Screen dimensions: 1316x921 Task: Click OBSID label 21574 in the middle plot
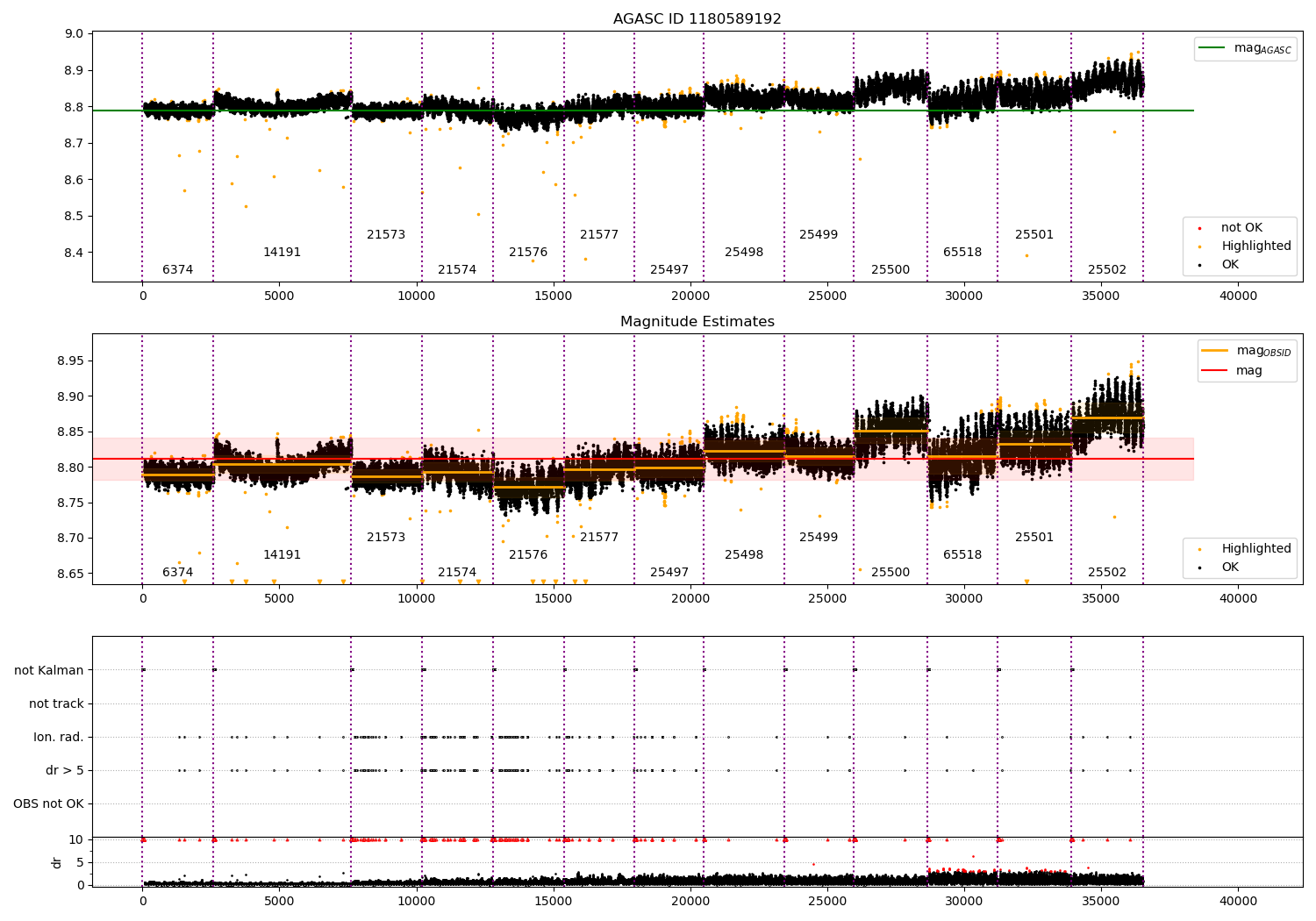[x=457, y=573]
